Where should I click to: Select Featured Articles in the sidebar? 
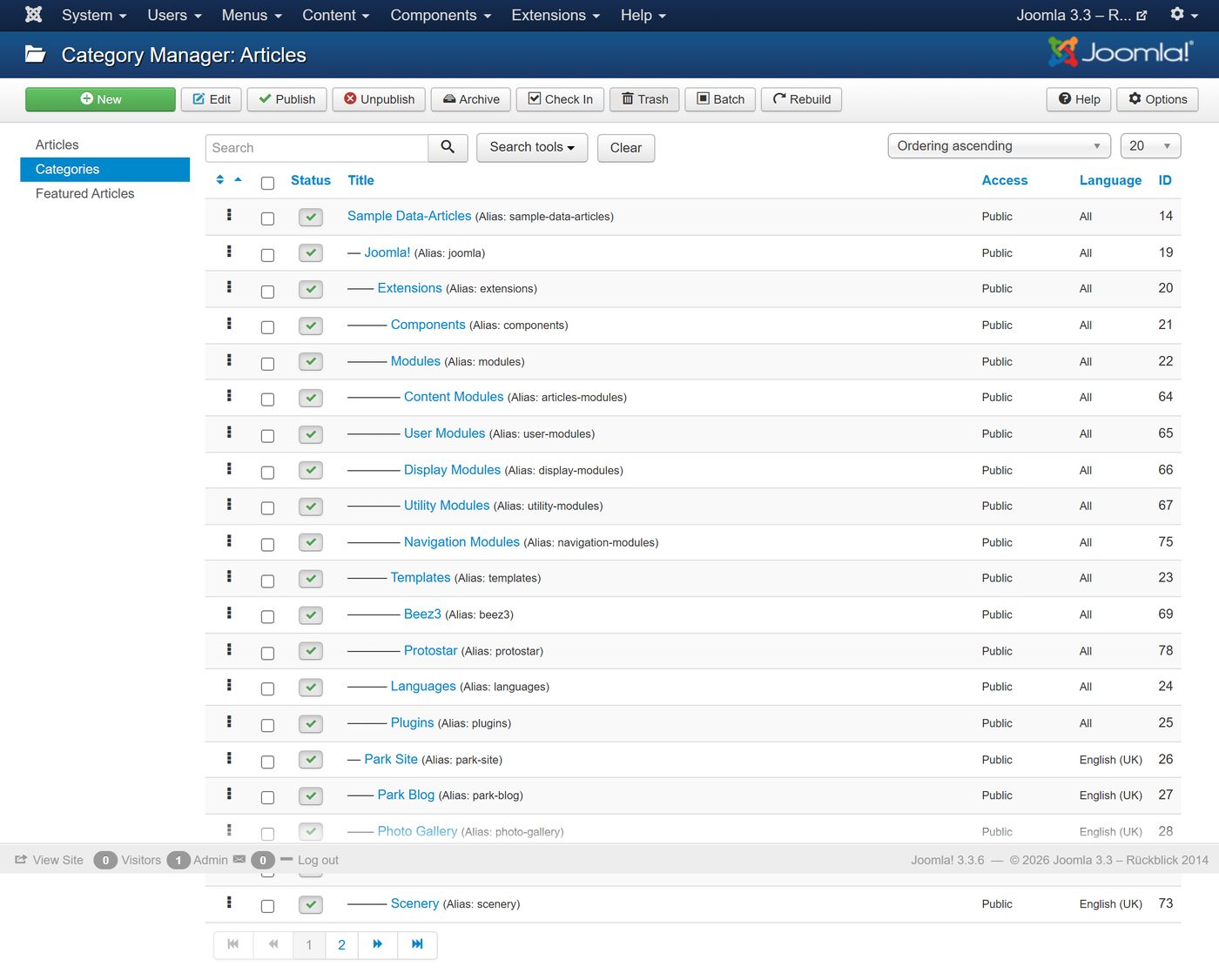pos(85,193)
